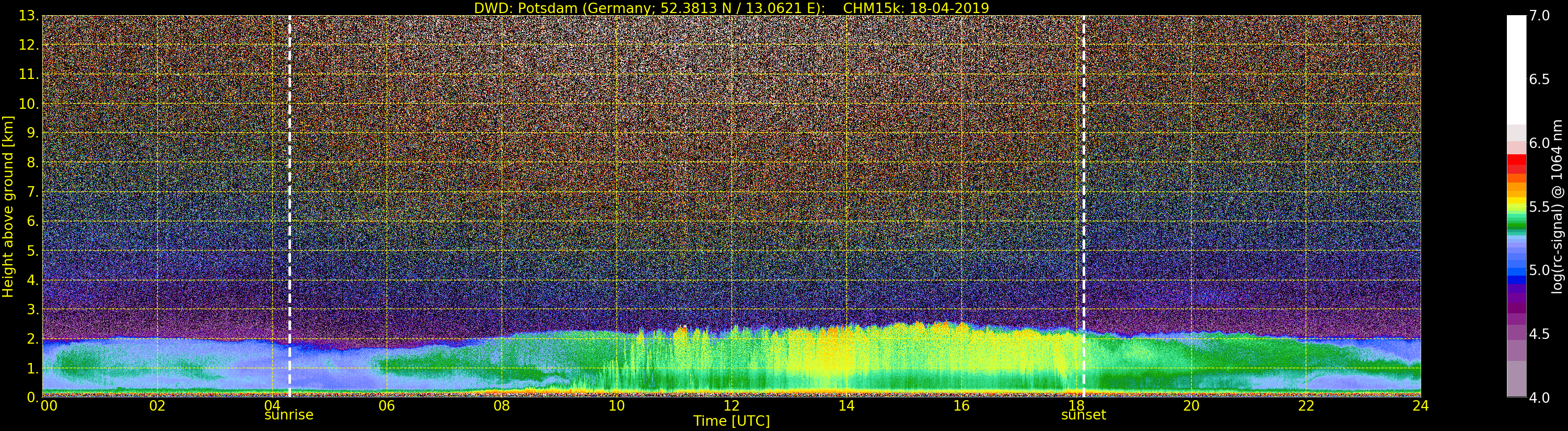The width and height of the screenshot is (1568, 431).
Task: Click the time axis tick label '02'
Action: [x=157, y=406]
